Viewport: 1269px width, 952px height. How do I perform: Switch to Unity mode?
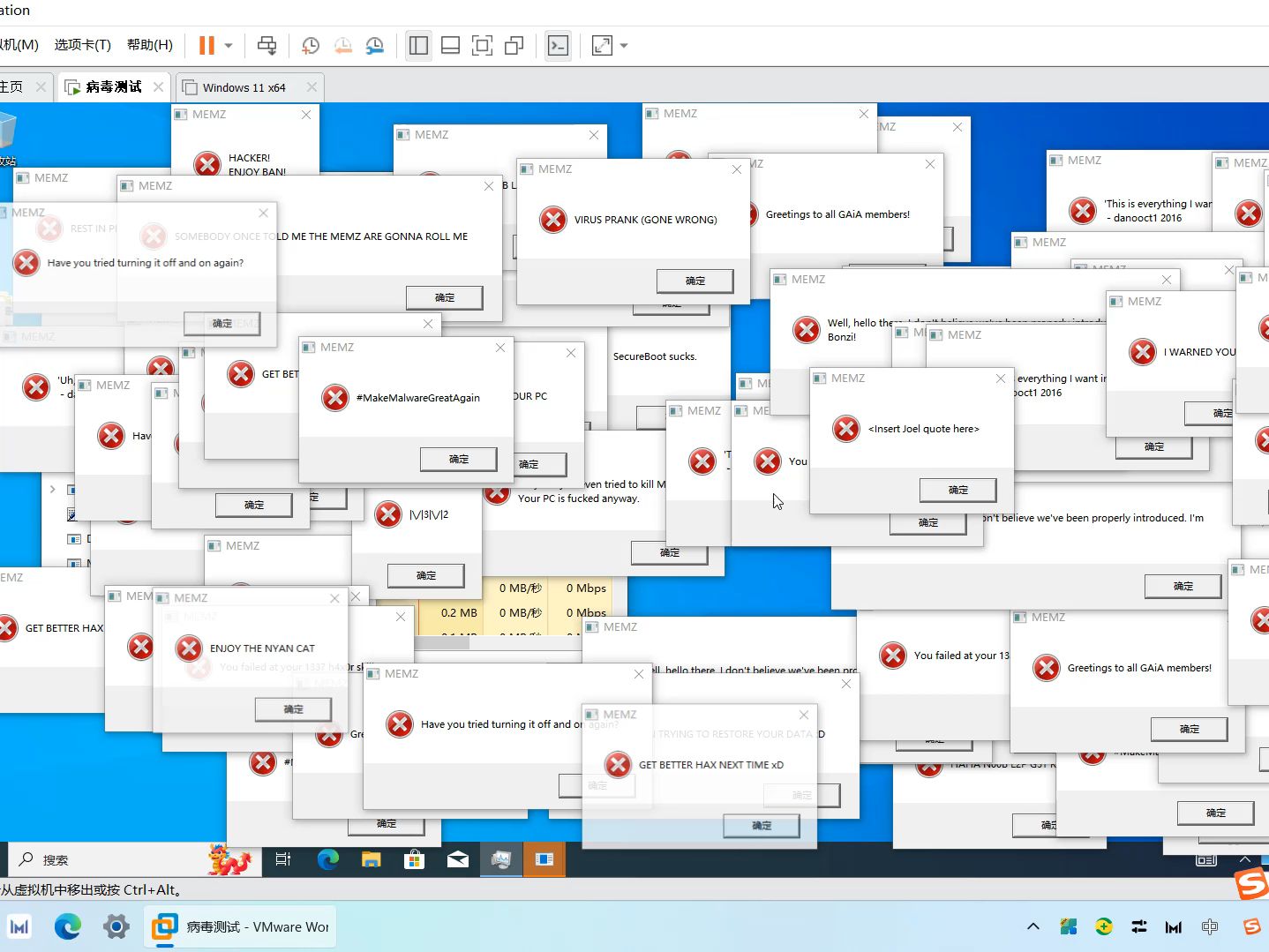514,45
